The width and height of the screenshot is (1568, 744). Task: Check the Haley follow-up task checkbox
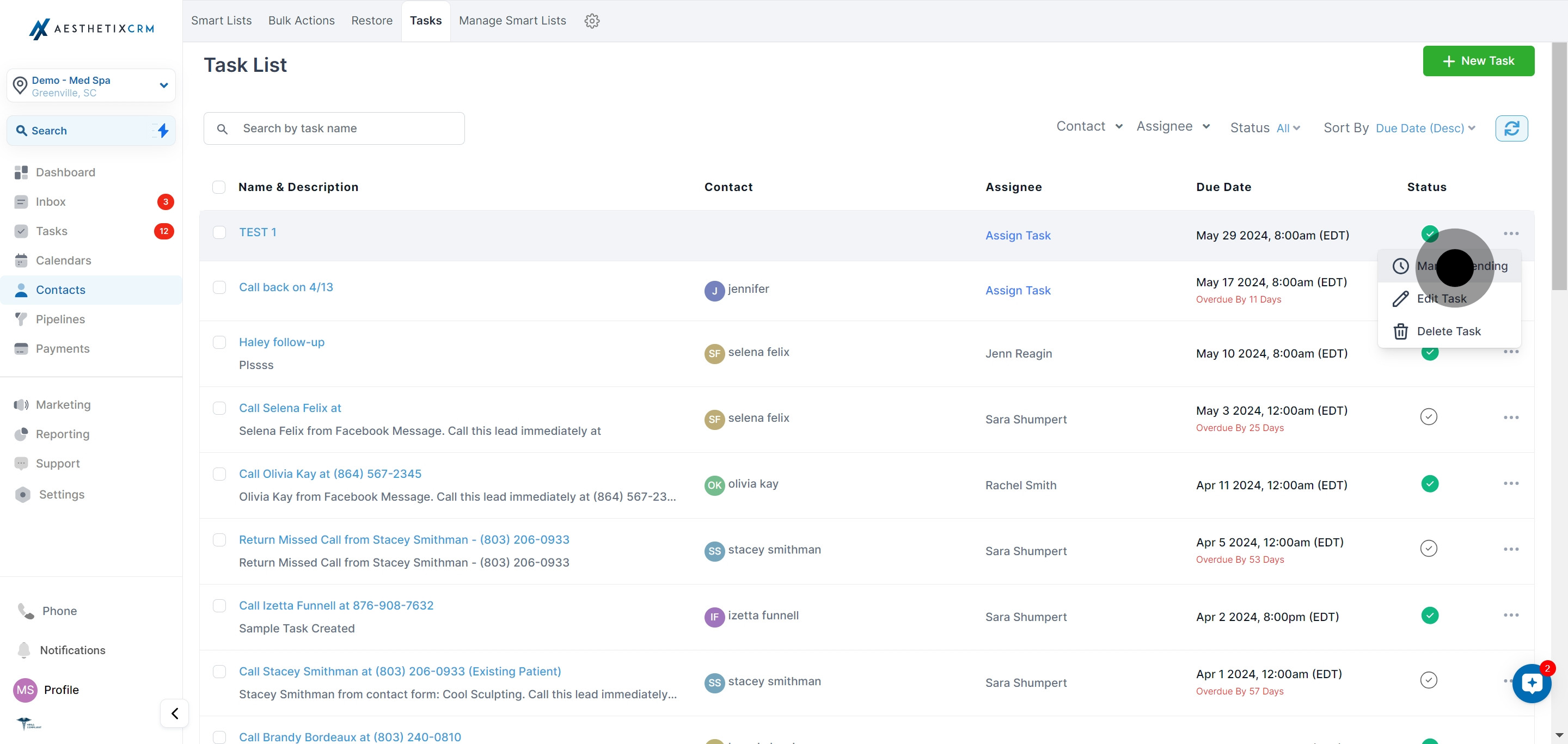(x=219, y=342)
